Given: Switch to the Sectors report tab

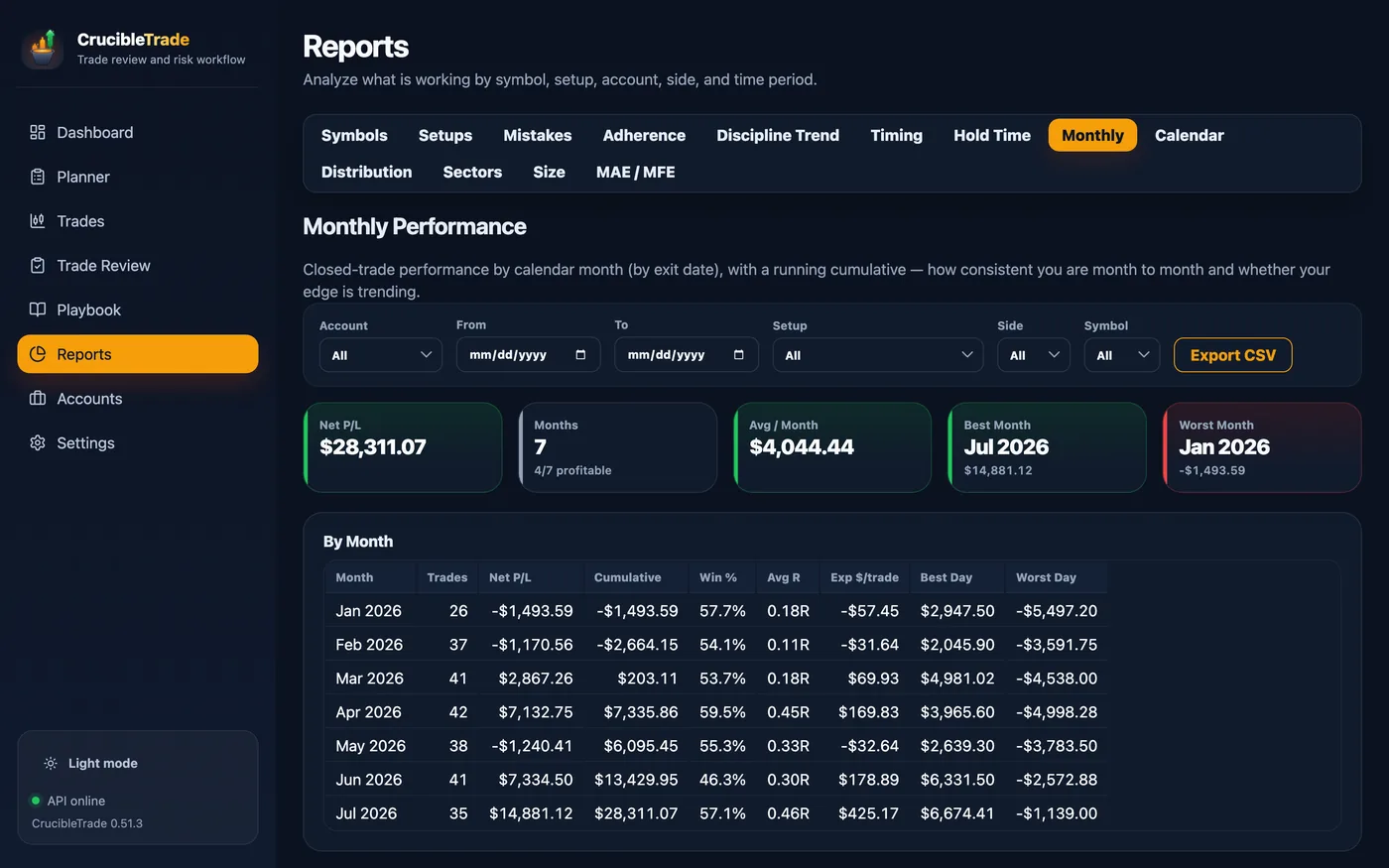Looking at the screenshot, I should pos(472,172).
